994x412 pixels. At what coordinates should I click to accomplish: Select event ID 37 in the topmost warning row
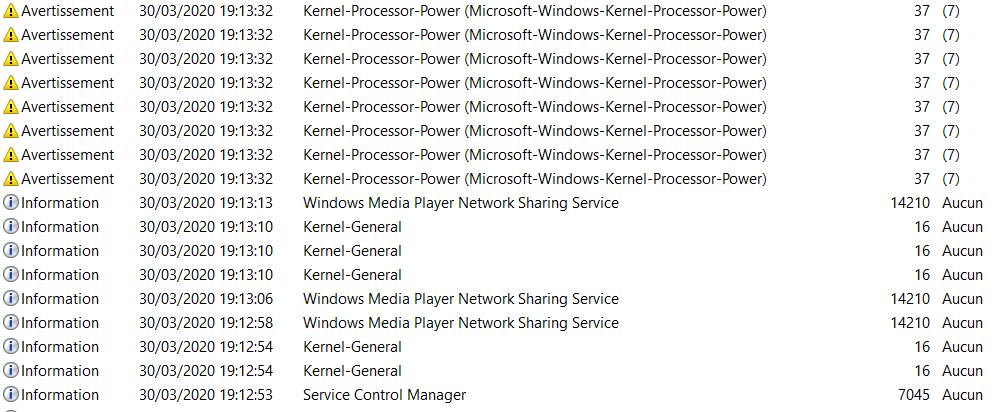(922, 11)
